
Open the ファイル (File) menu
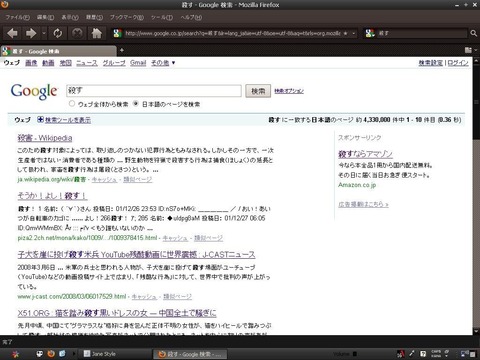point(17,17)
